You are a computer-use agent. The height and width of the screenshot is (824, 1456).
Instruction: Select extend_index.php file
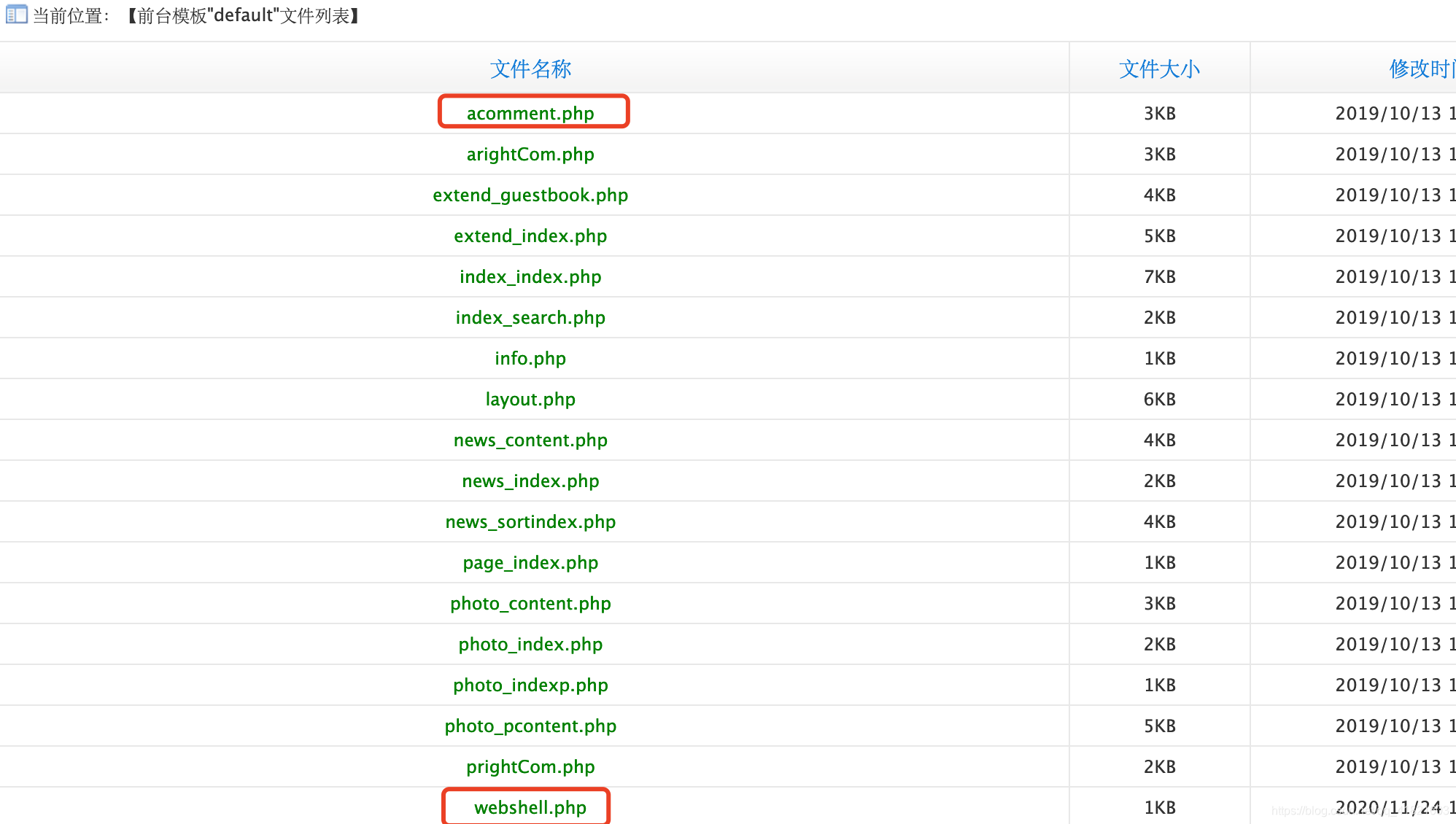(530, 236)
